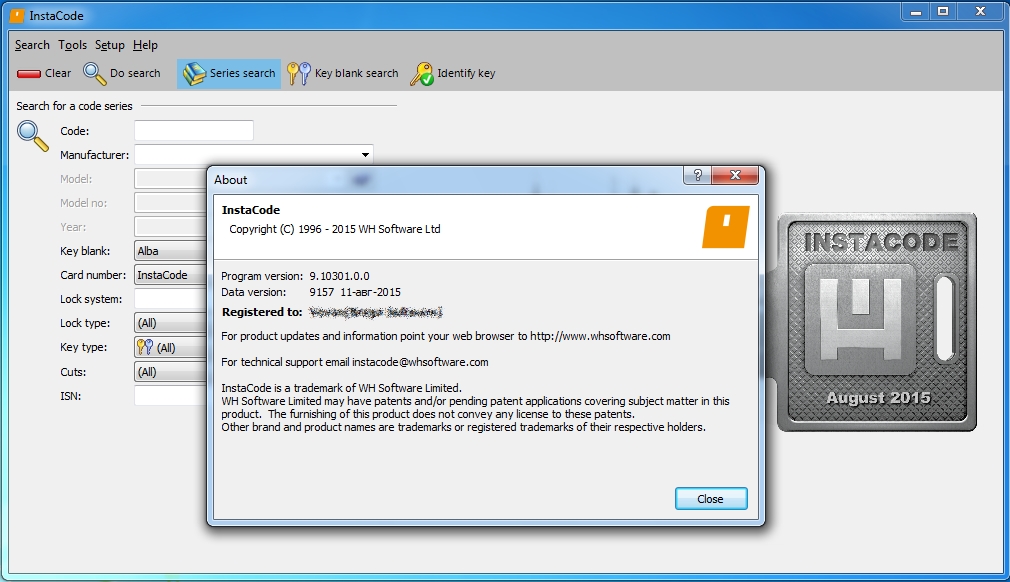Close the InstaCode main window
Viewport: 1010px width, 582px height.
981,12
